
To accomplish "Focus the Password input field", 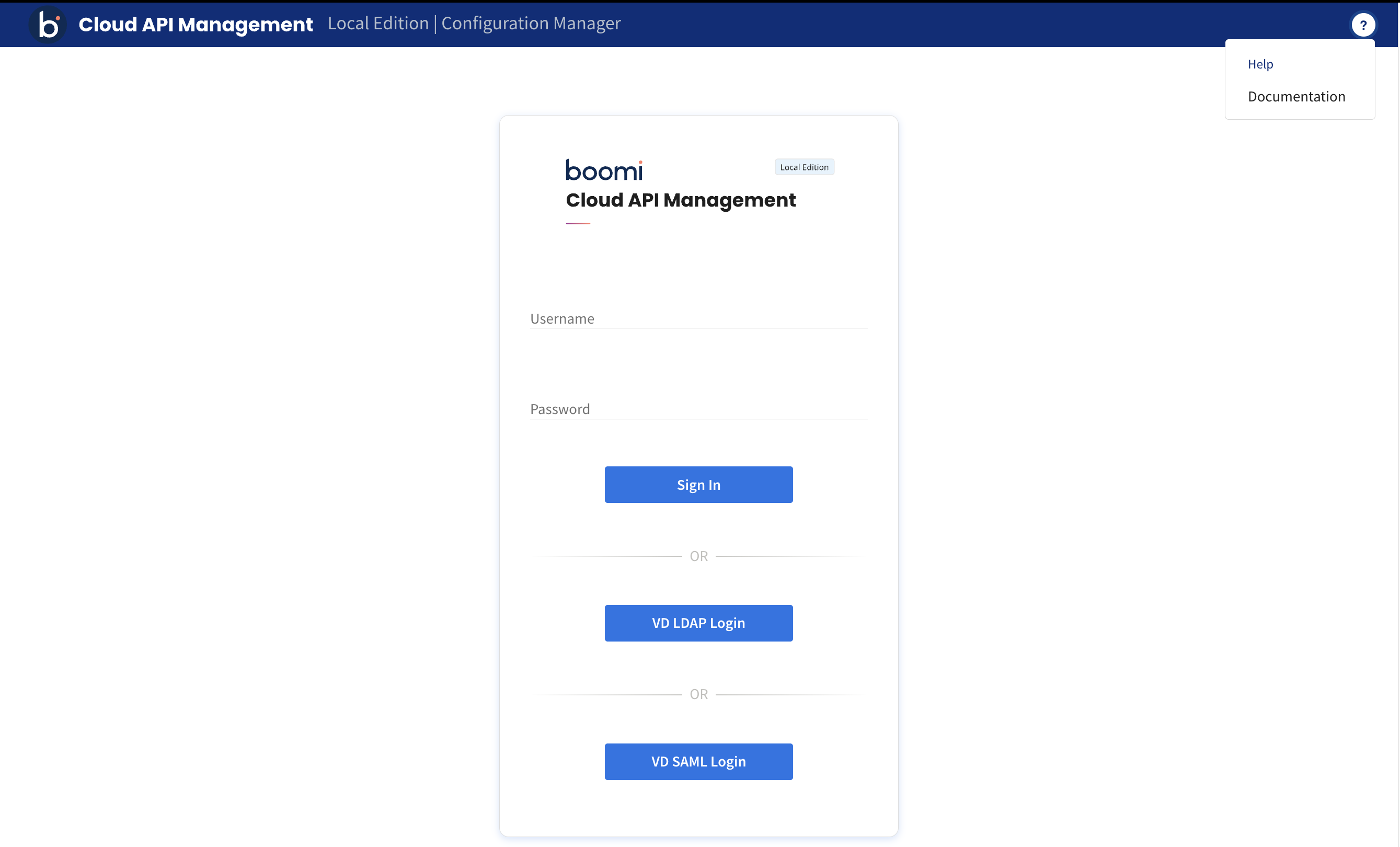I will 698,409.
